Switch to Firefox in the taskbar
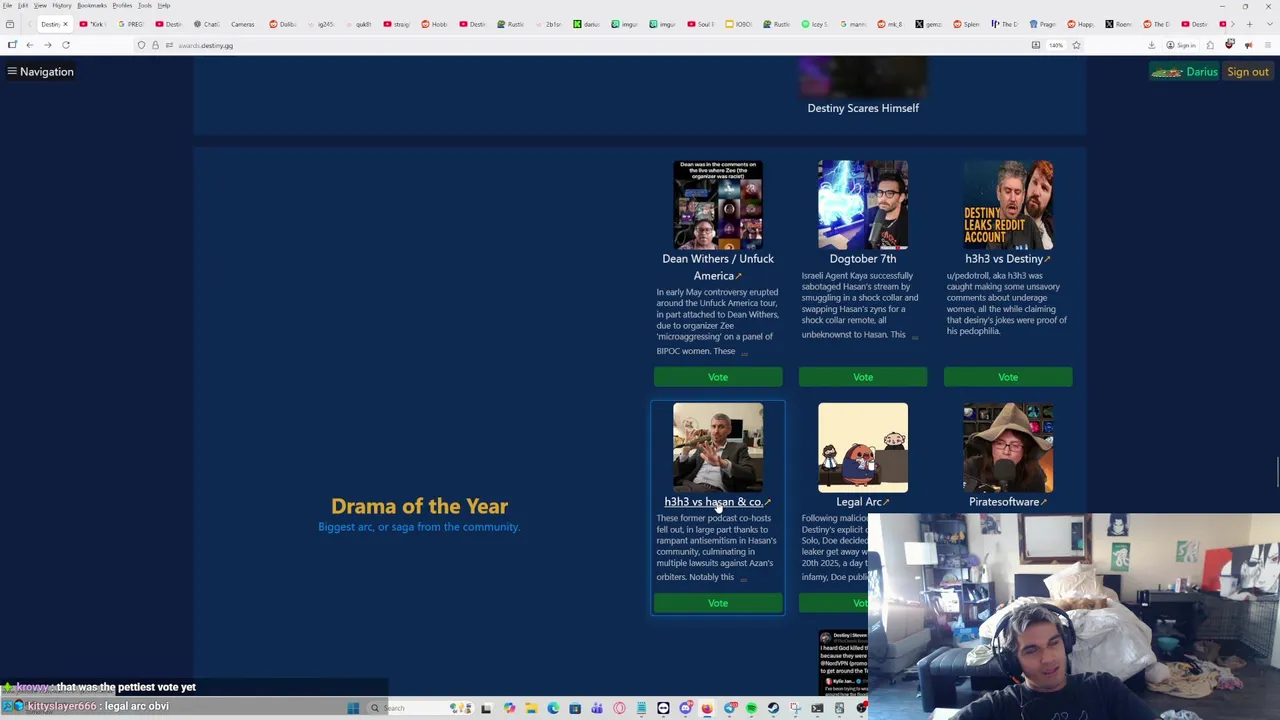 click(707, 708)
